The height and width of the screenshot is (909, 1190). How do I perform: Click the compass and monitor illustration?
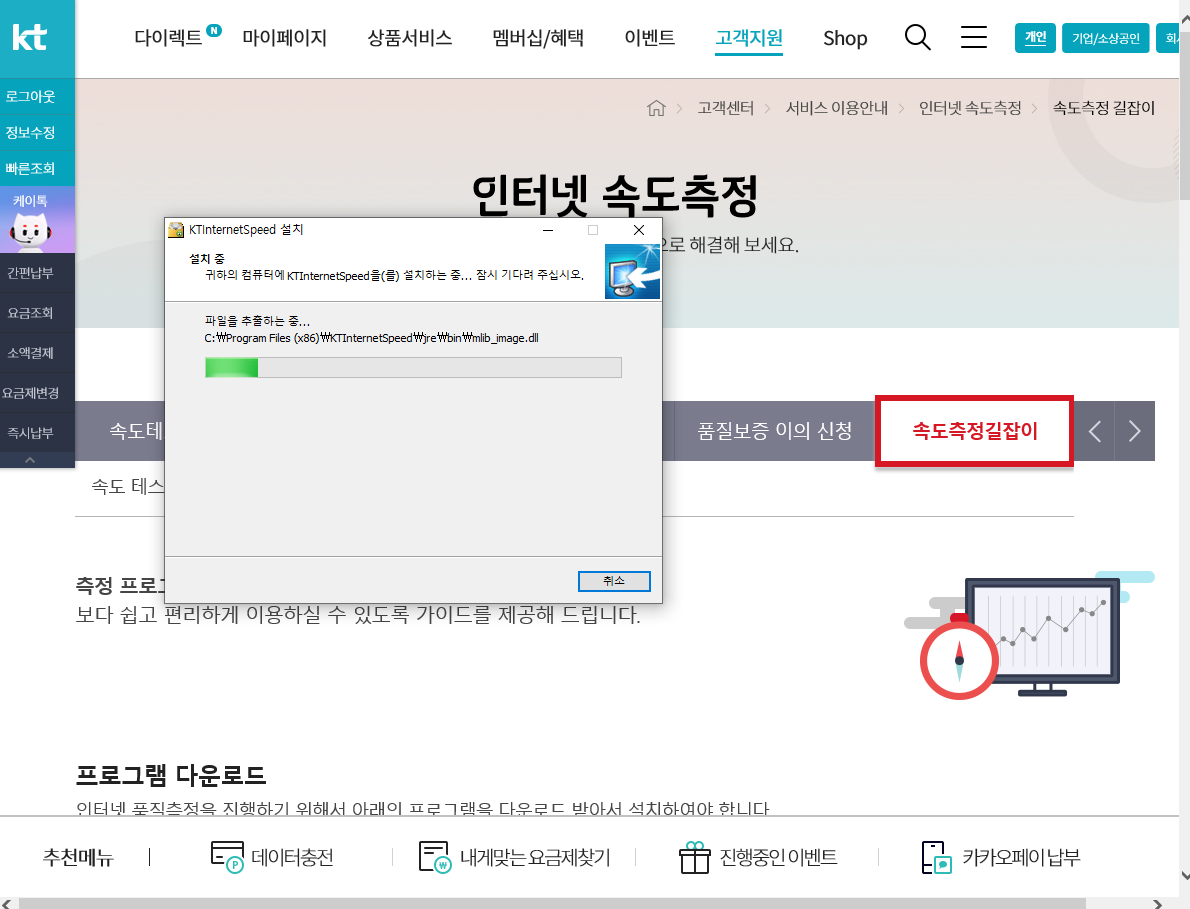pyautogui.click(x=1029, y=635)
